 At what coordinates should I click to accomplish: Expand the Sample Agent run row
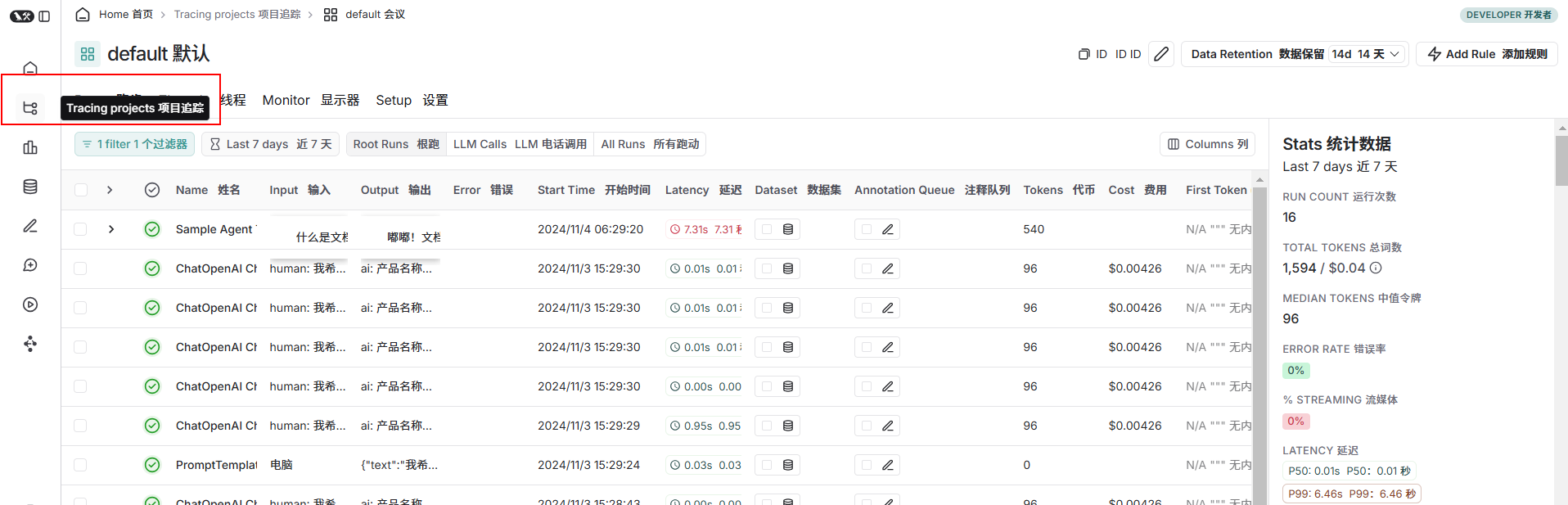click(111, 229)
